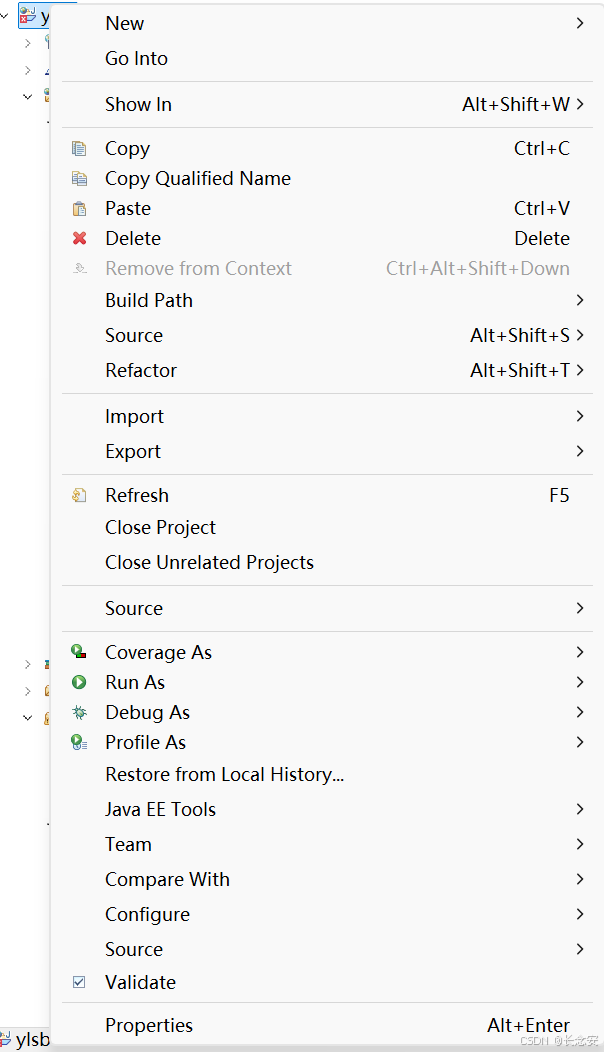Click the Refresh icon next to F5

tap(79, 494)
